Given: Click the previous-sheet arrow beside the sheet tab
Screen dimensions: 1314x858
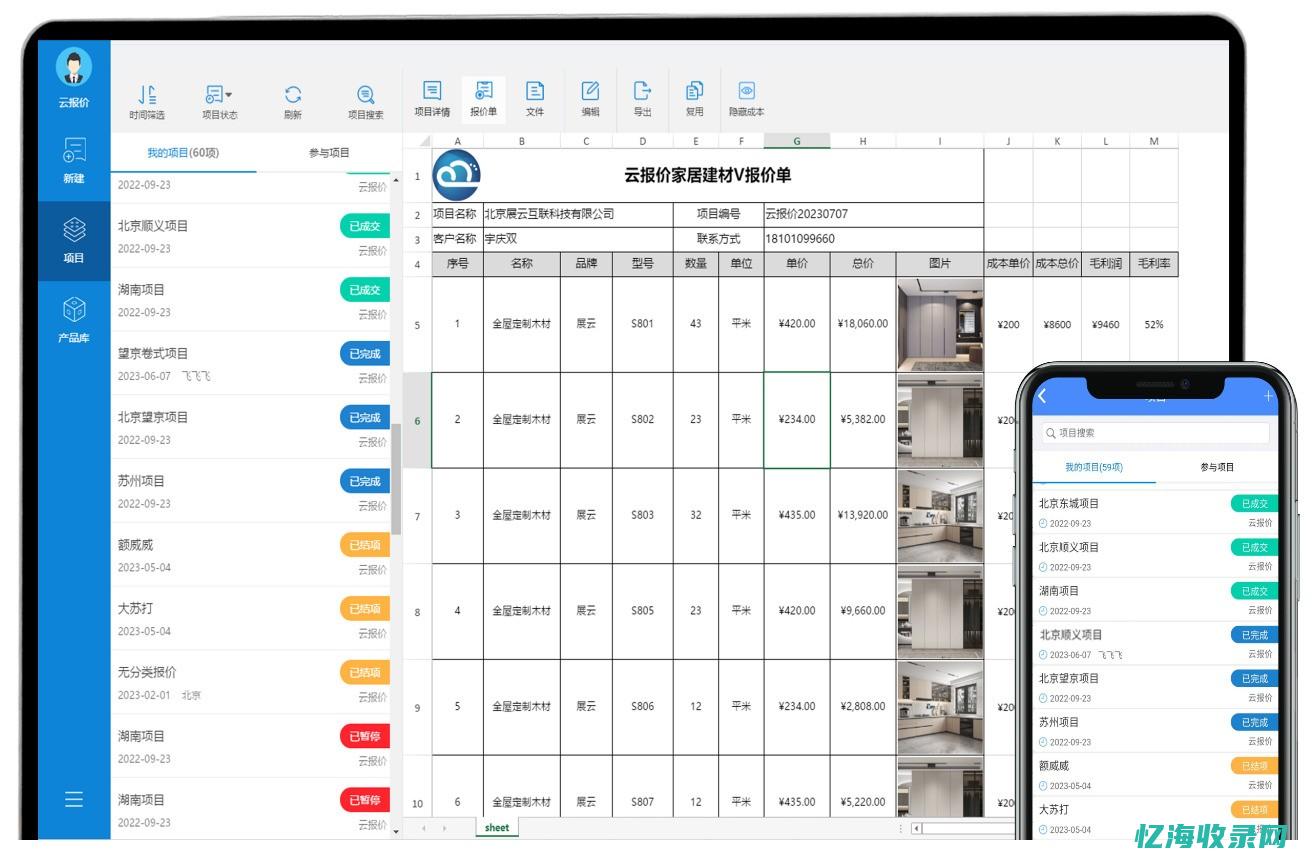Looking at the screenshot, I should (x=423, y=828).
